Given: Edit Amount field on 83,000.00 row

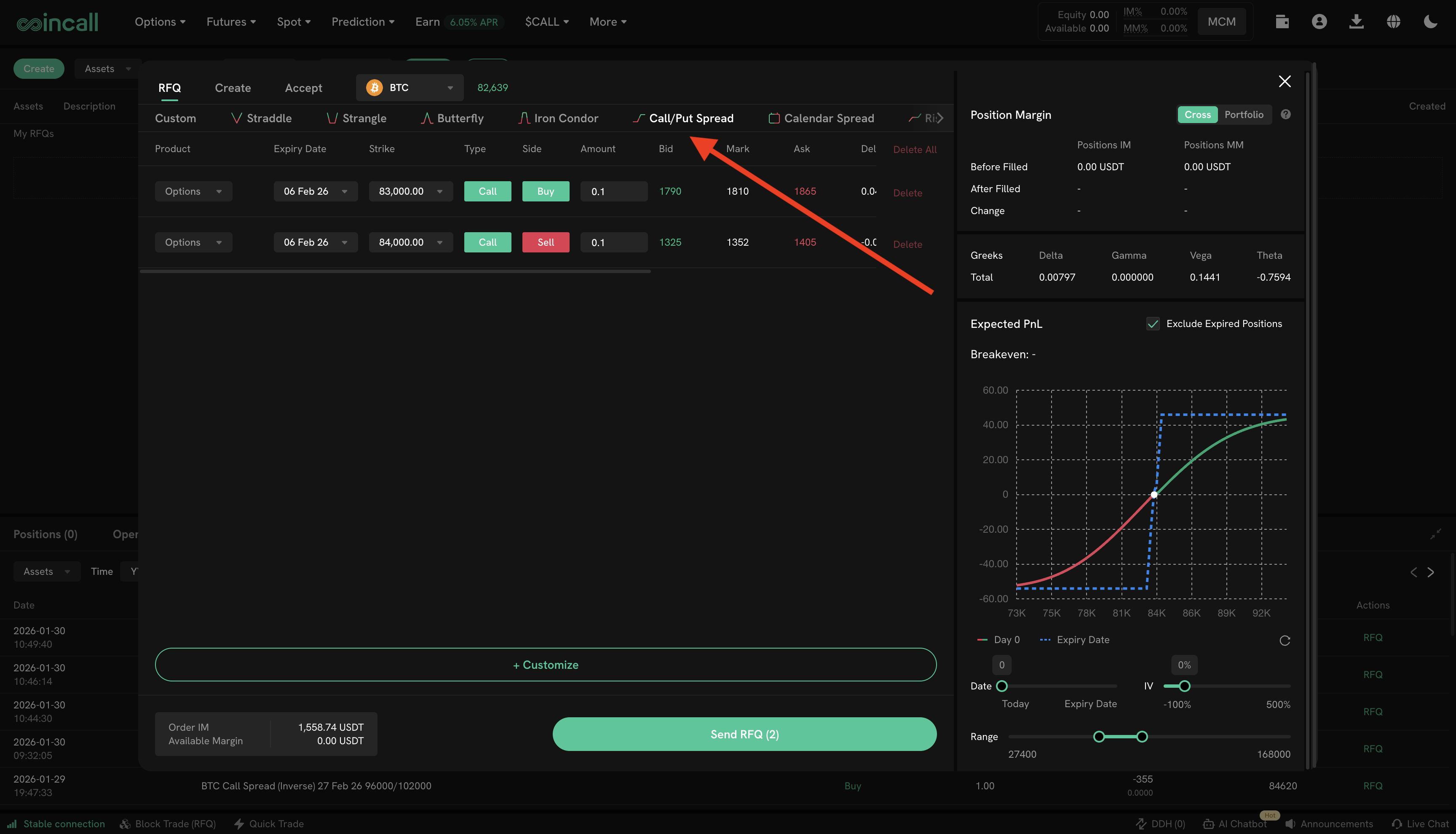Looking at the screenshot, I should click(x=614, y=191).
